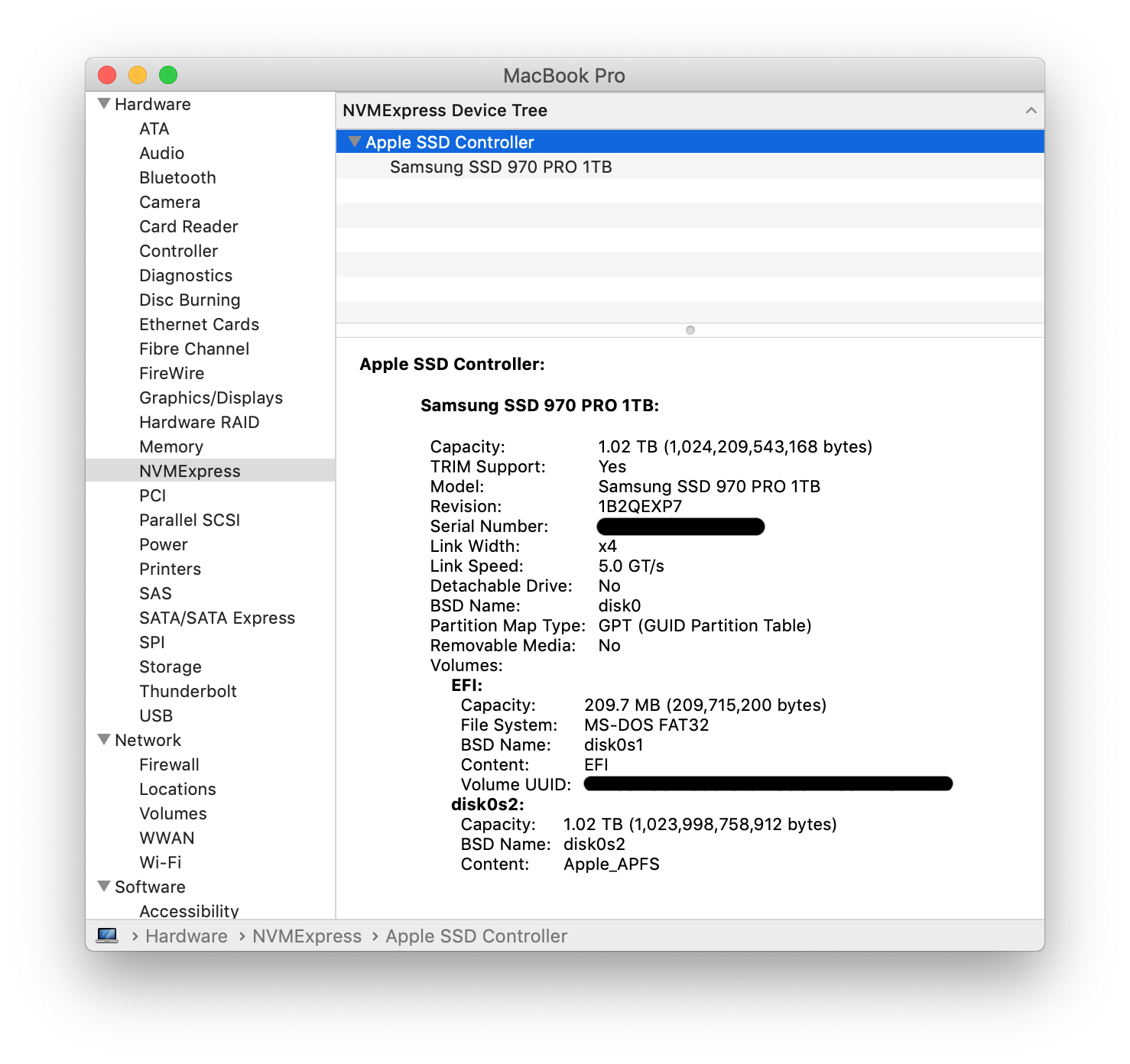Viewport: 1130px width, 1064px height.
Task: Click the computer icon in the path bar
Action: point(107,936)
